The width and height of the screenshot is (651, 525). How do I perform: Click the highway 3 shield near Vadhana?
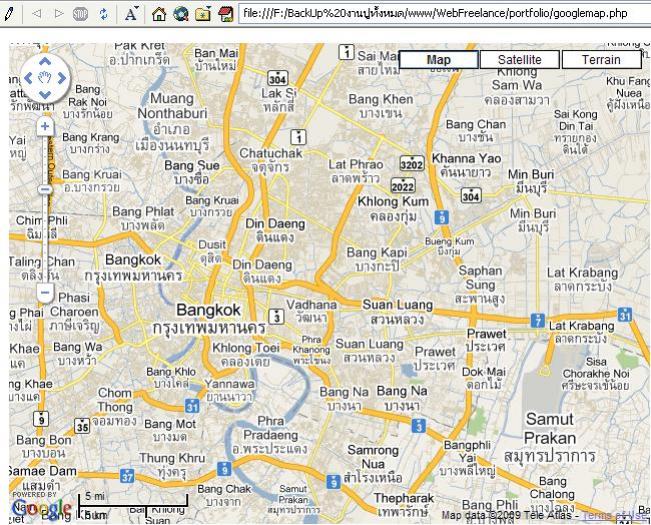[277, 317]
